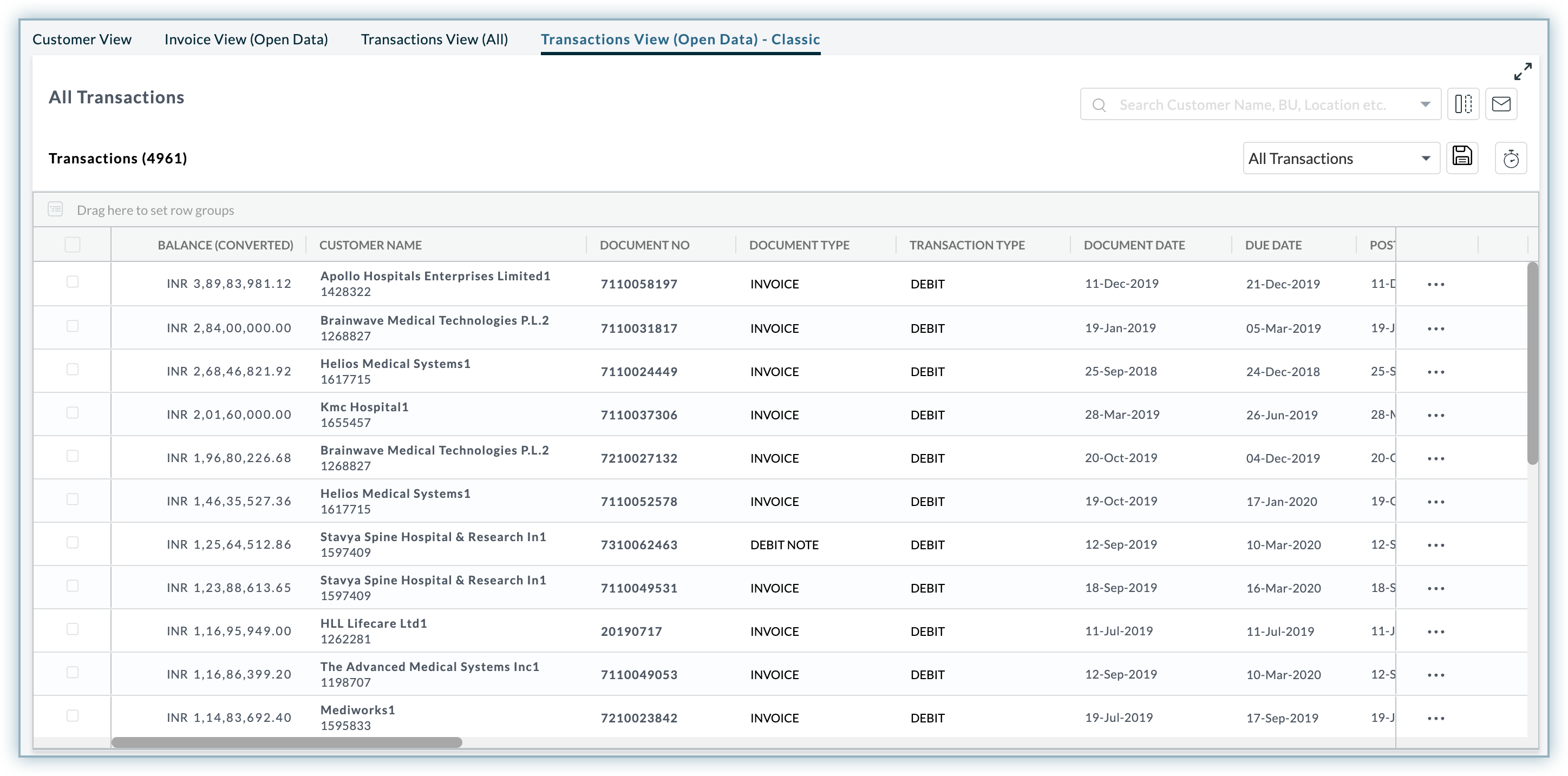Open actions menu for HLL Lifecare Ltd1 row
The height and width of the screenshot is (776, 1568).
point(1436,632)
